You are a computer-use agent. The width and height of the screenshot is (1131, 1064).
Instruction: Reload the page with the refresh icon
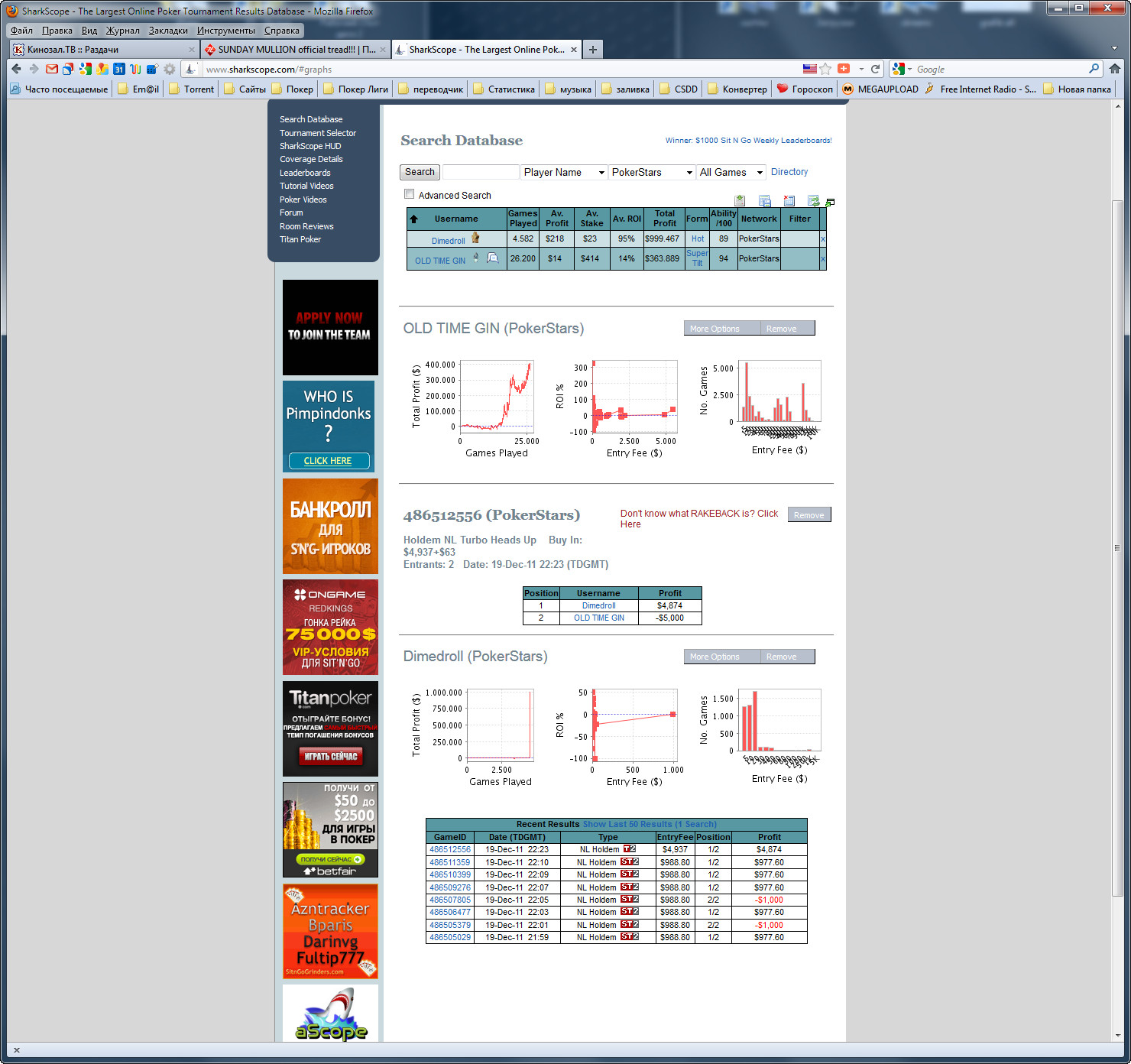tap(876, 69)
